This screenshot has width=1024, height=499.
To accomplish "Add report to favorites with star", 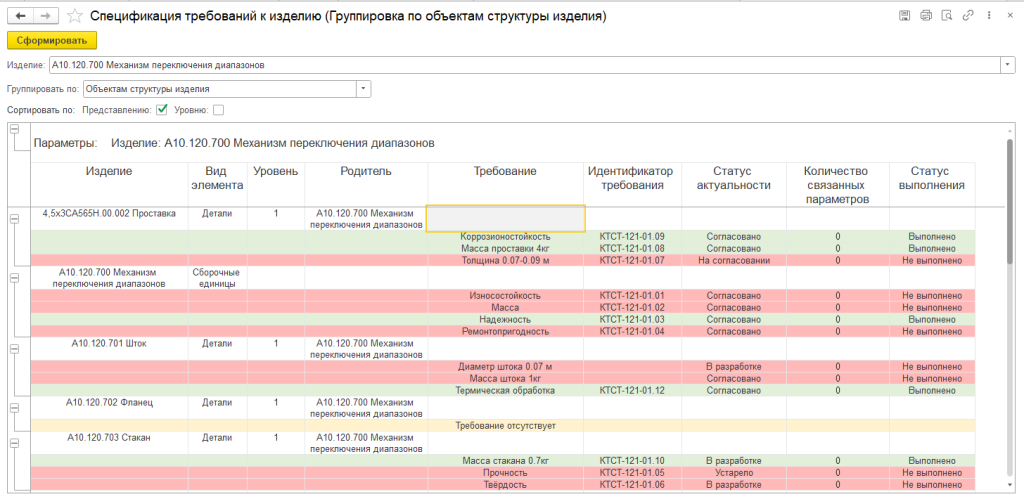I will (x=74, y=16).
